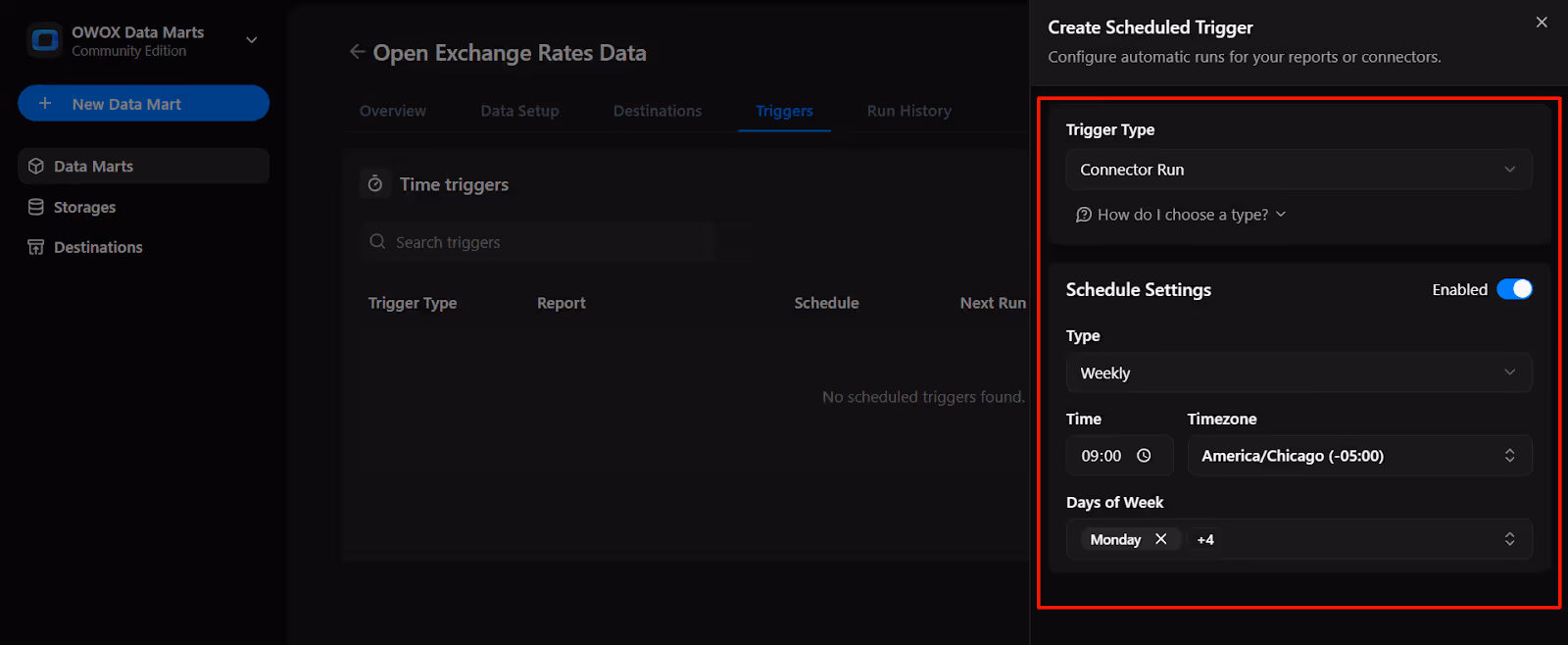The image size is (1568, 645).
Task: Click the Time triggers timer icon
Action: pyautogui.click(x=375, y=184)
